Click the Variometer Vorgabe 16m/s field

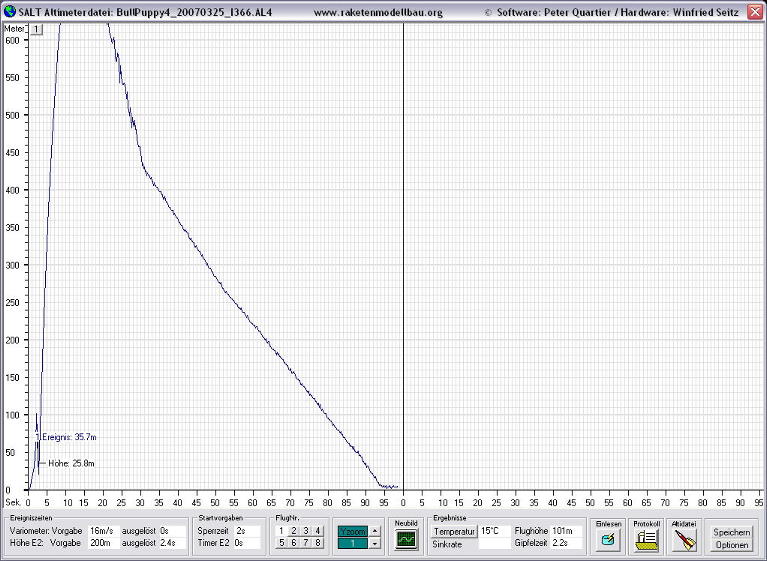[x=103, y=531]
